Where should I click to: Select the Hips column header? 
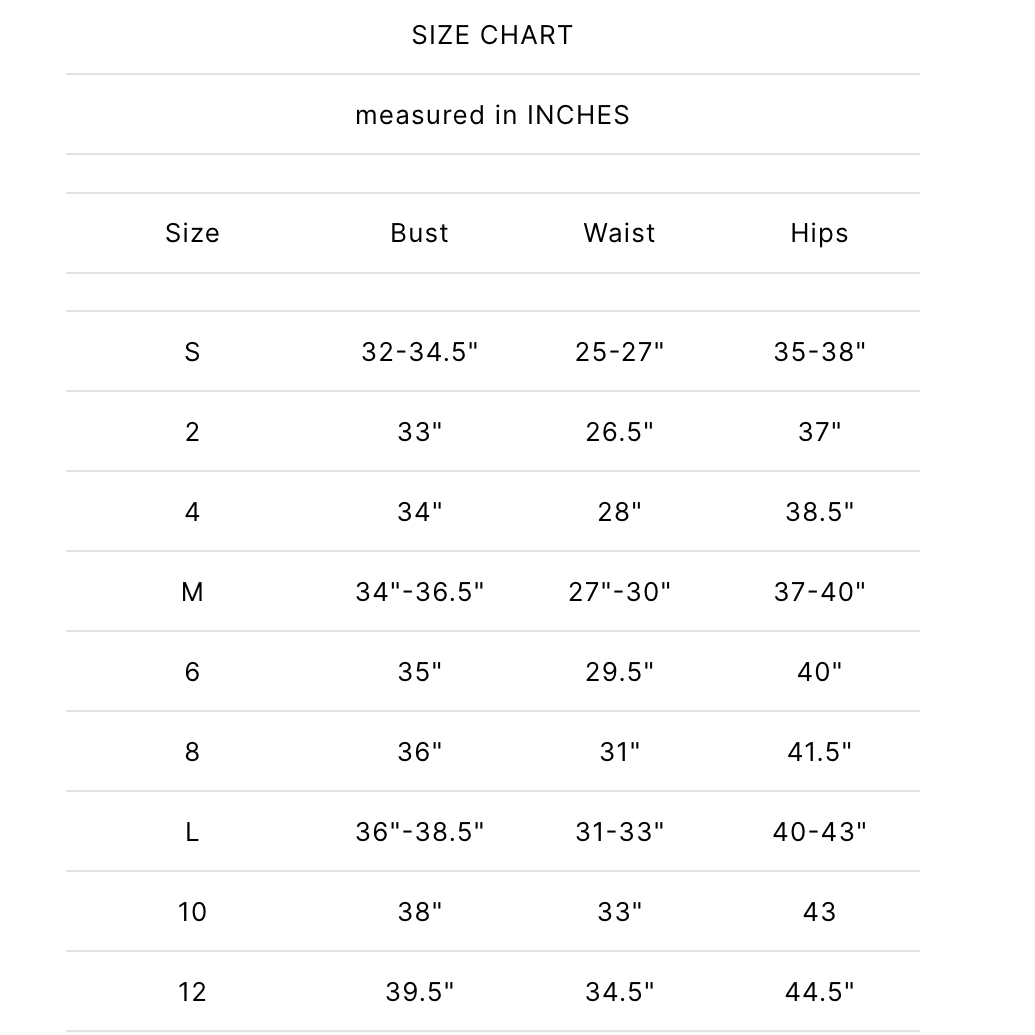click(x=819, y=234)
